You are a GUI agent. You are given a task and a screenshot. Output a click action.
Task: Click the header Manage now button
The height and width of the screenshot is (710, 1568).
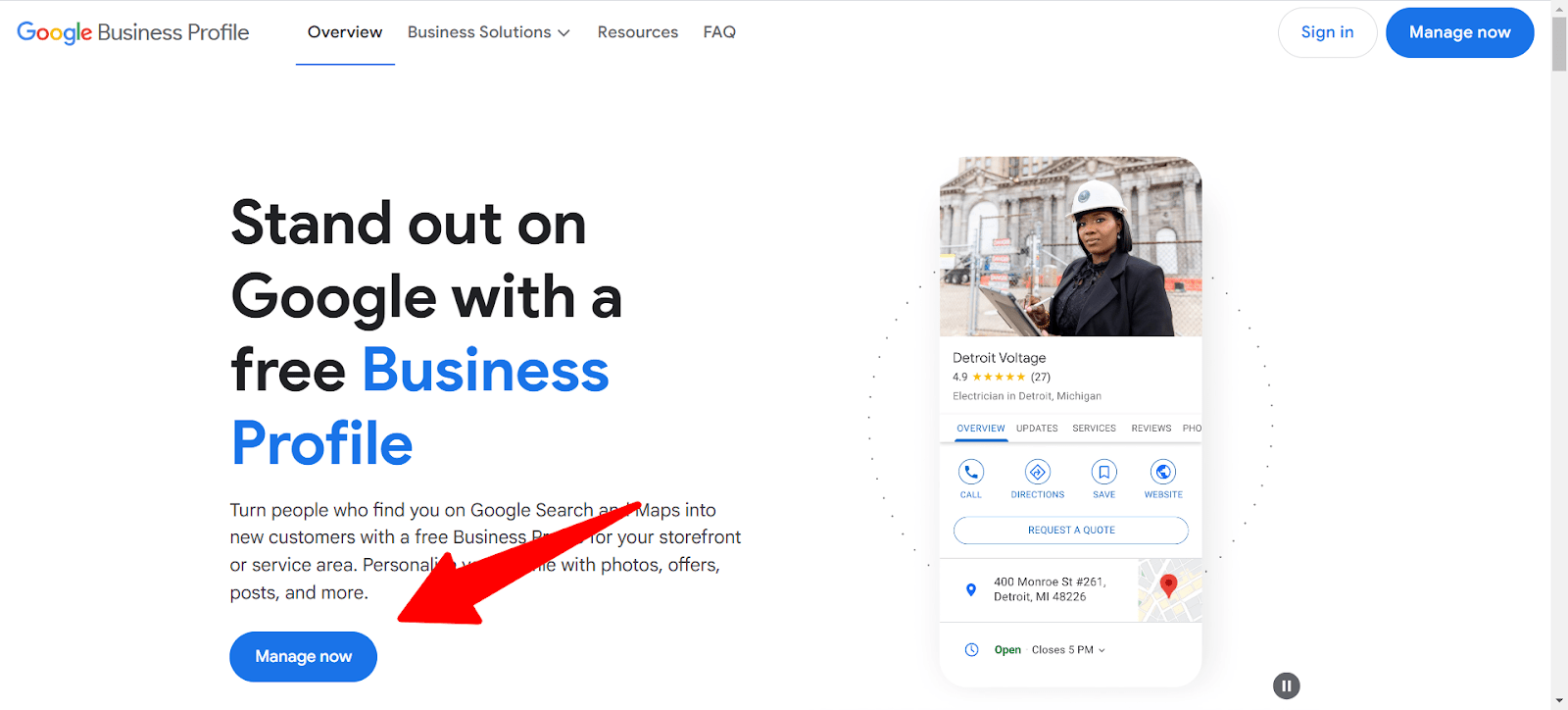(1459, 32)
